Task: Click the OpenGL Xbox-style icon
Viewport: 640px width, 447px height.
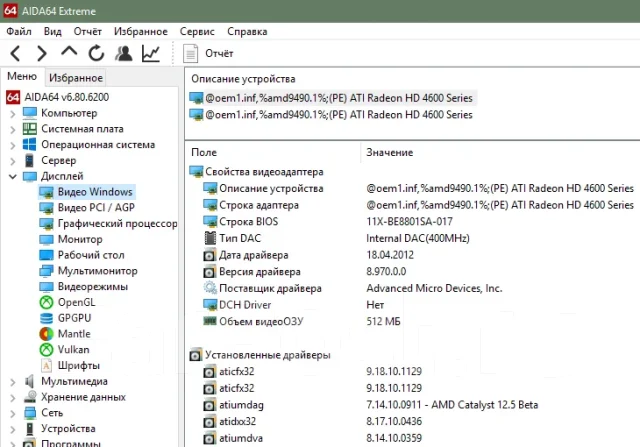Action: pyautogui.click(x=46, y=302)
